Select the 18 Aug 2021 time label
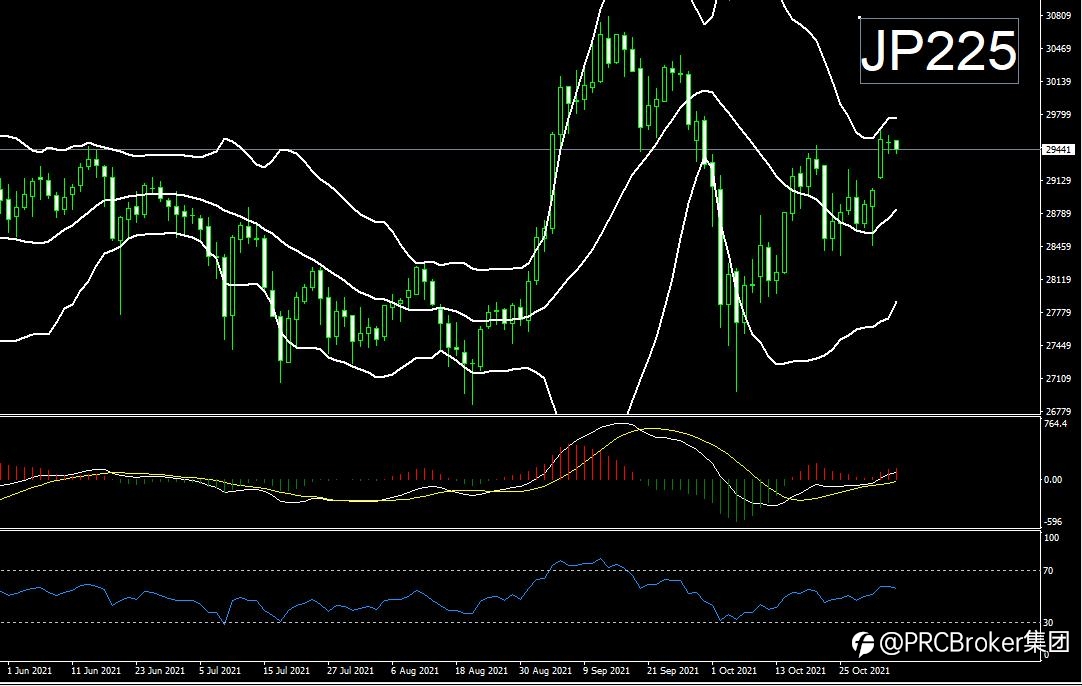Image resolution: width=1082 pixels, height=686 pixels. [481, 670]
